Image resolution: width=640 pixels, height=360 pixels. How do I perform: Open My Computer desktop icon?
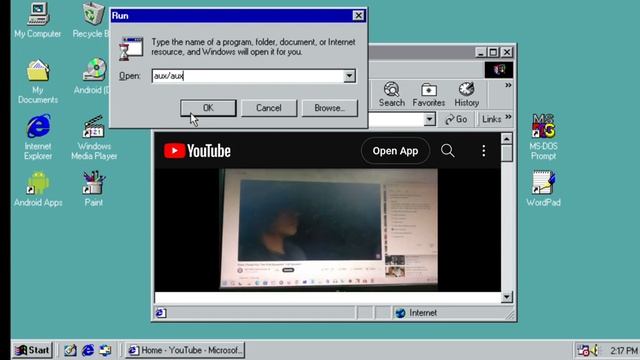tap(38, 20)
